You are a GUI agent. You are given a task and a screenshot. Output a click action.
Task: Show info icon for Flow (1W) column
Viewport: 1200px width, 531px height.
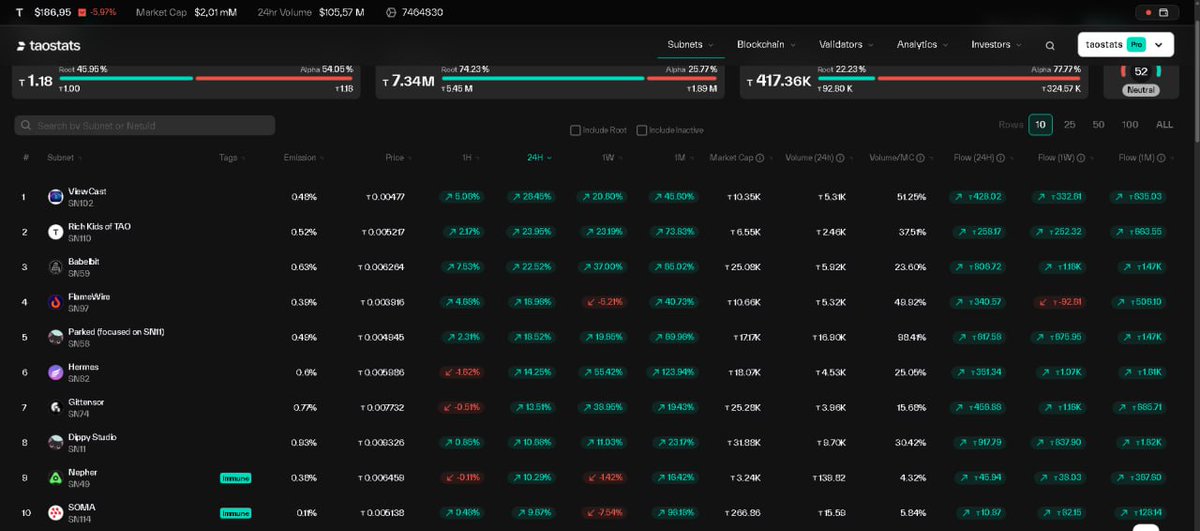[x=1081, y=158]
